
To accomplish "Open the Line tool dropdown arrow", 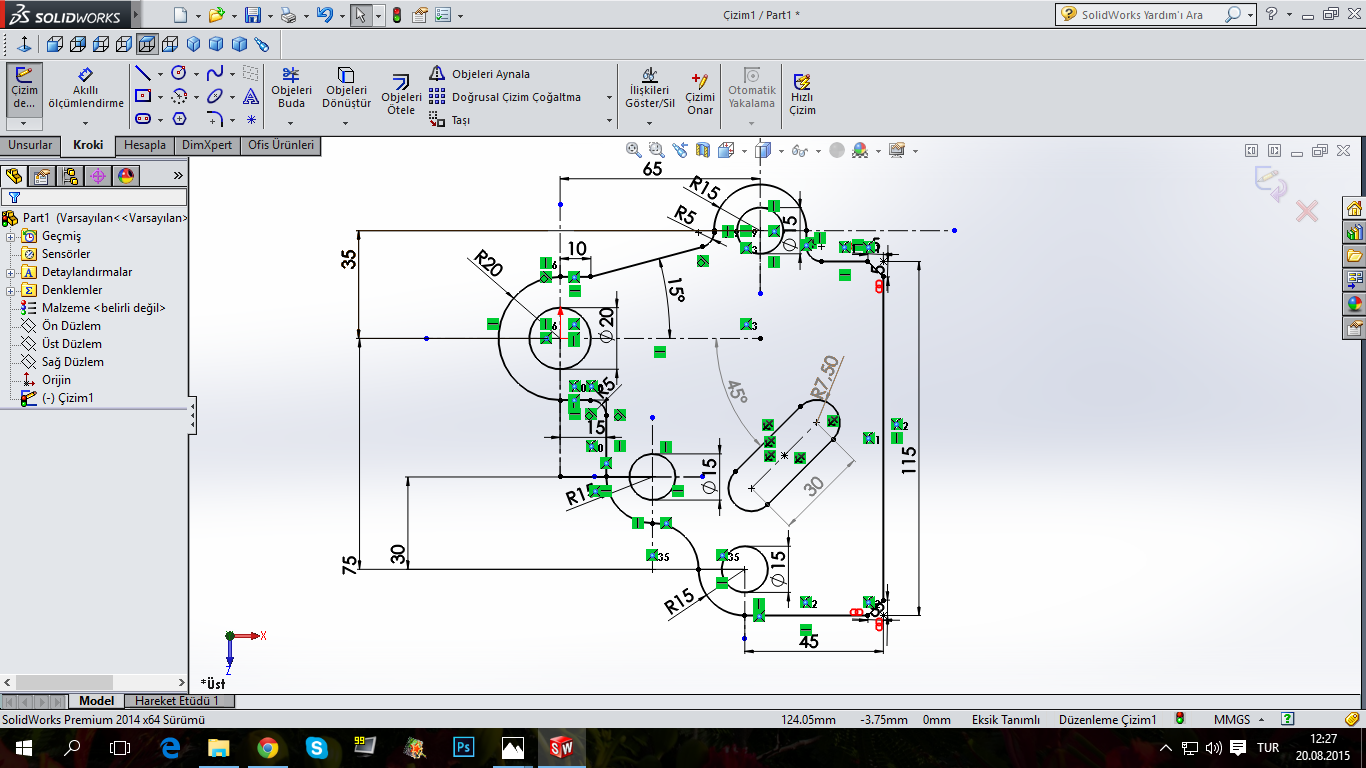I will 160,74.
